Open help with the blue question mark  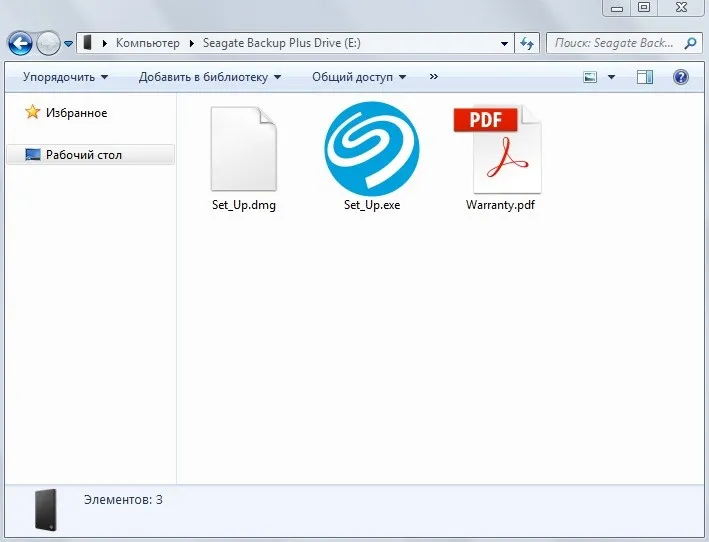681,77
